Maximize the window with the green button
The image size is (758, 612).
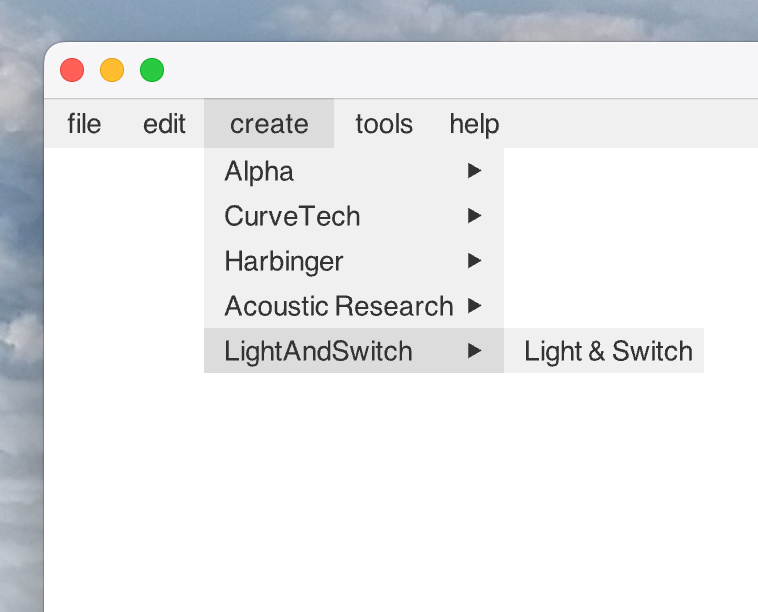click(x=152, y=70)
